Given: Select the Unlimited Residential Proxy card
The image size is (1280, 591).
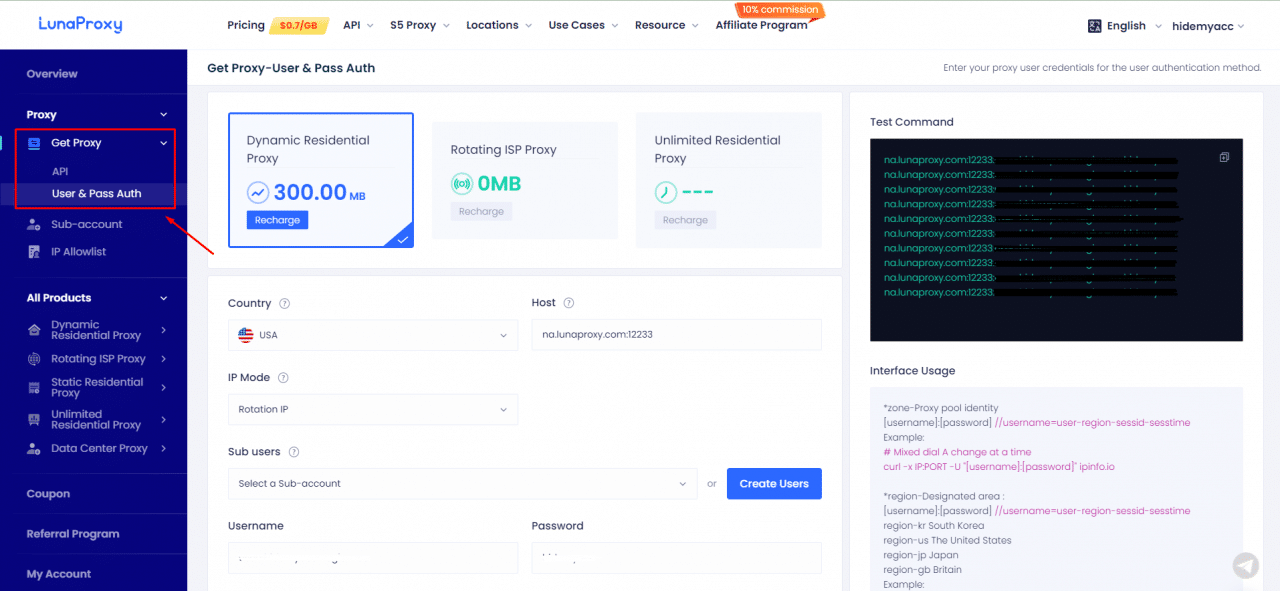Looking at the screenshot, I should 729,180.
